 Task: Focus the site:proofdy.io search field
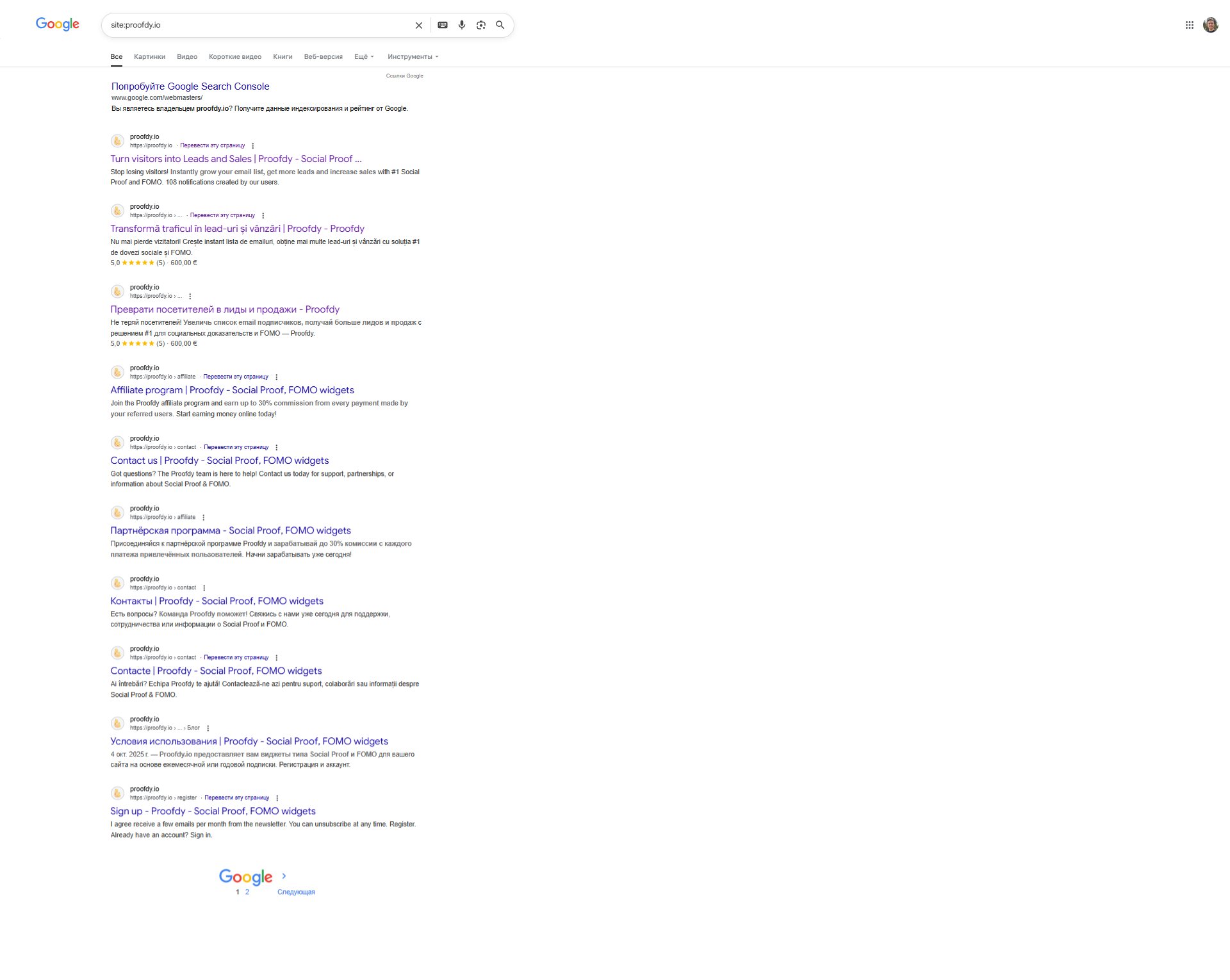coord(256,25)
